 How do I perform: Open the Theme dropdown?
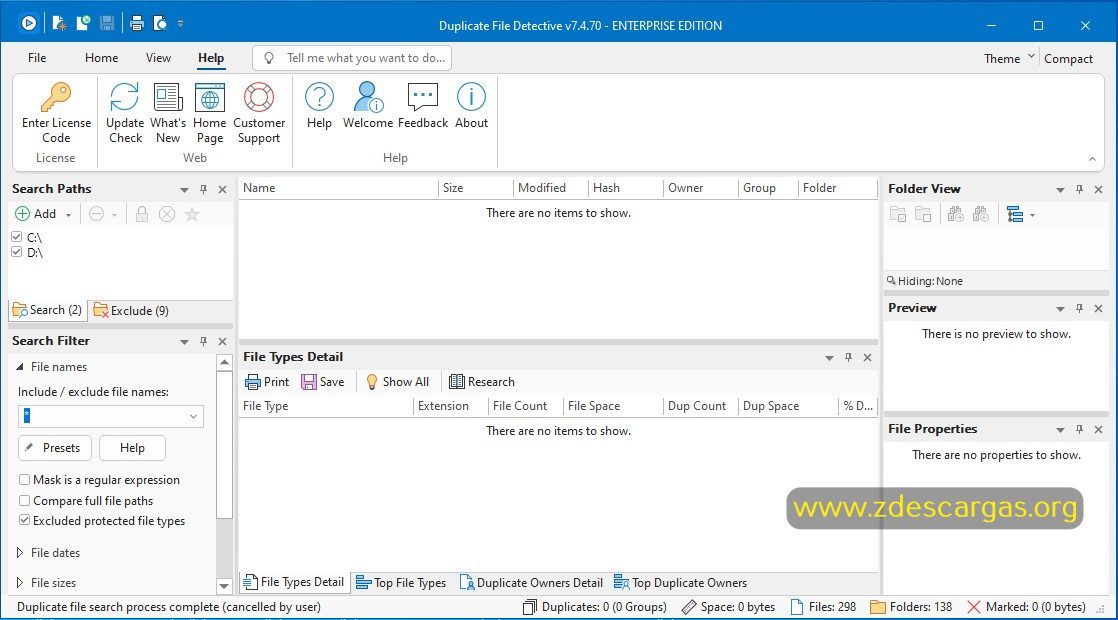(x=1009, y=58)
